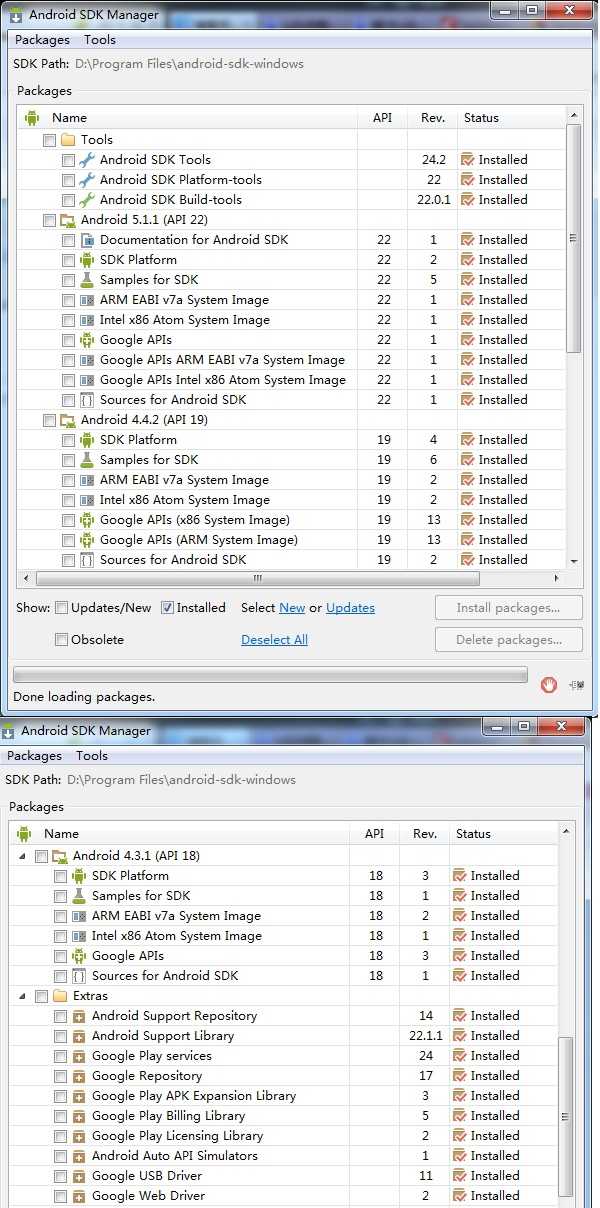Screen dimensions: 600x1208
Task: Click the Google APIs (x86 System Image) icon
Action: coord(87,520)
